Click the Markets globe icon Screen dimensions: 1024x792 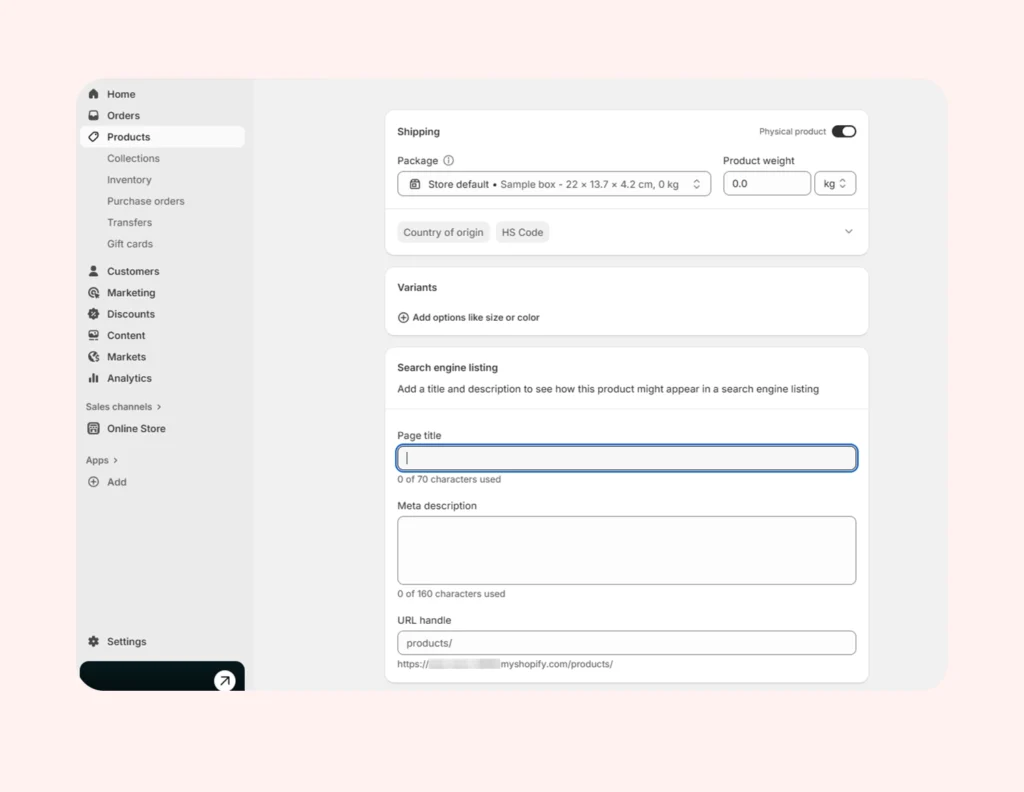pyautogui.click(x=94, y=356)
